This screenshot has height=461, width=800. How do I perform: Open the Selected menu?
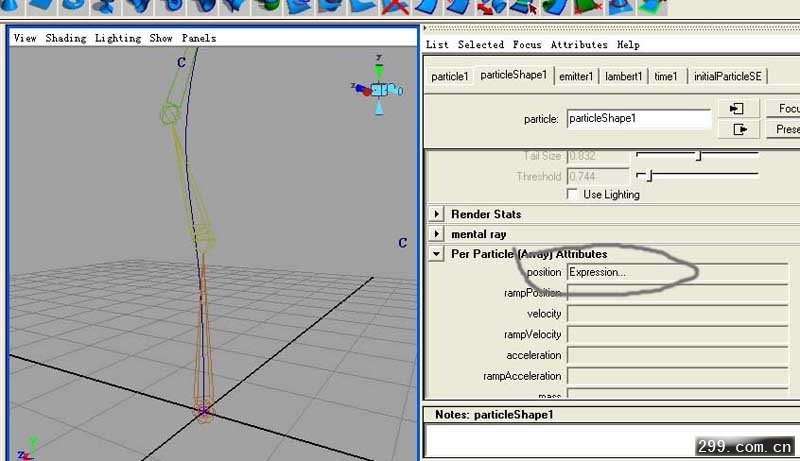pos(481,44)
